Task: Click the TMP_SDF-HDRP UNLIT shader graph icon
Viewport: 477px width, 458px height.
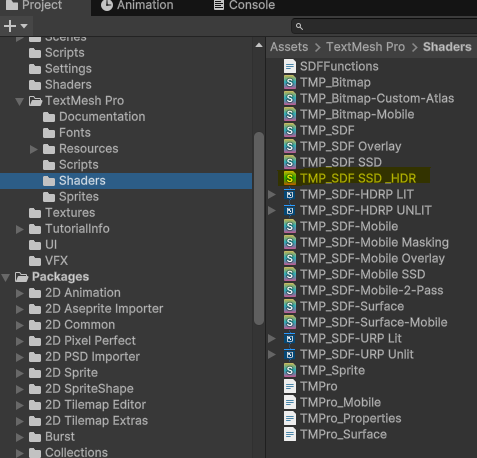Action: pyautogui.click(x=290, y=210)
